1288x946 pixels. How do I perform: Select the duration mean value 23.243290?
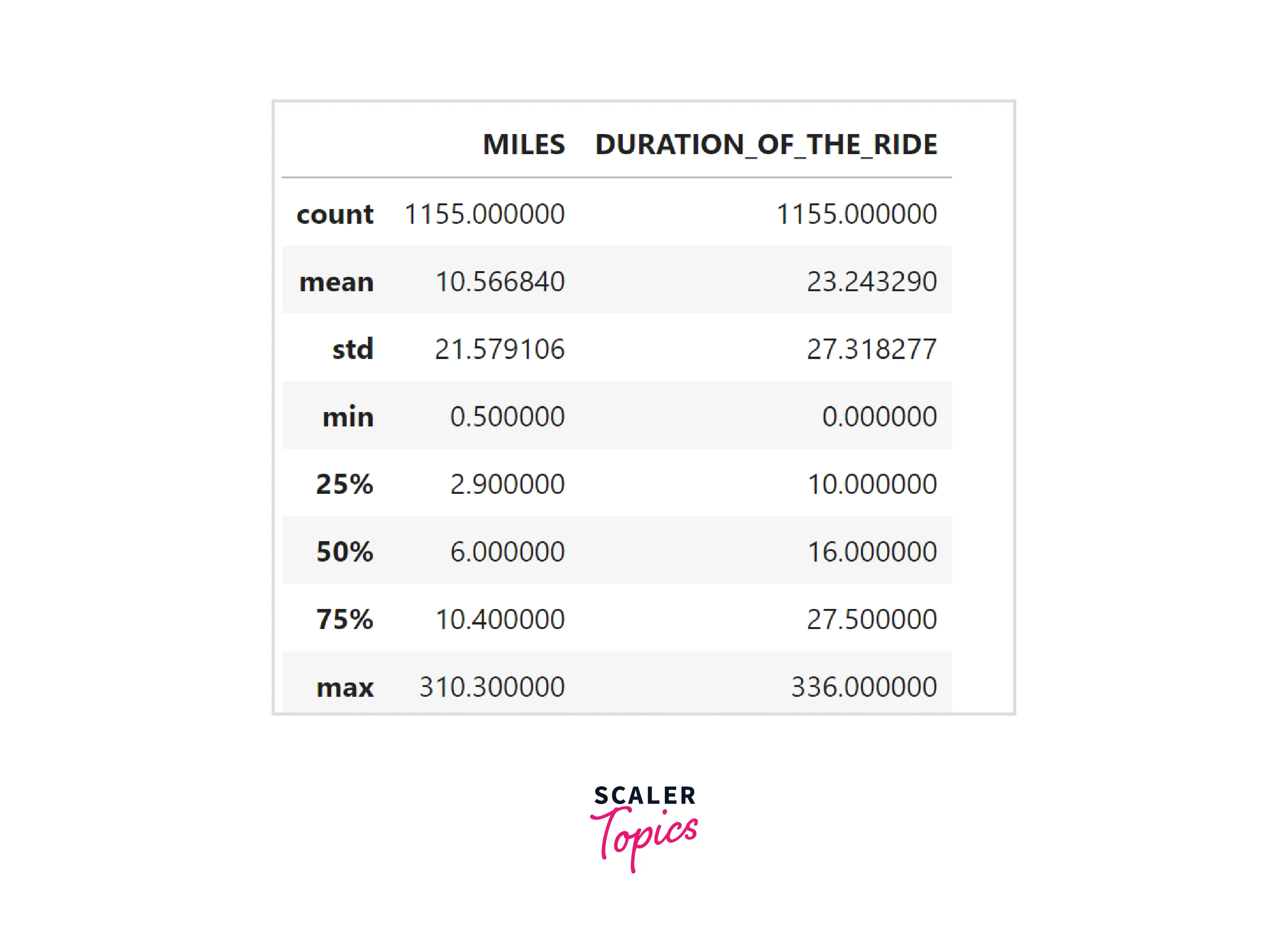point(872,282)
